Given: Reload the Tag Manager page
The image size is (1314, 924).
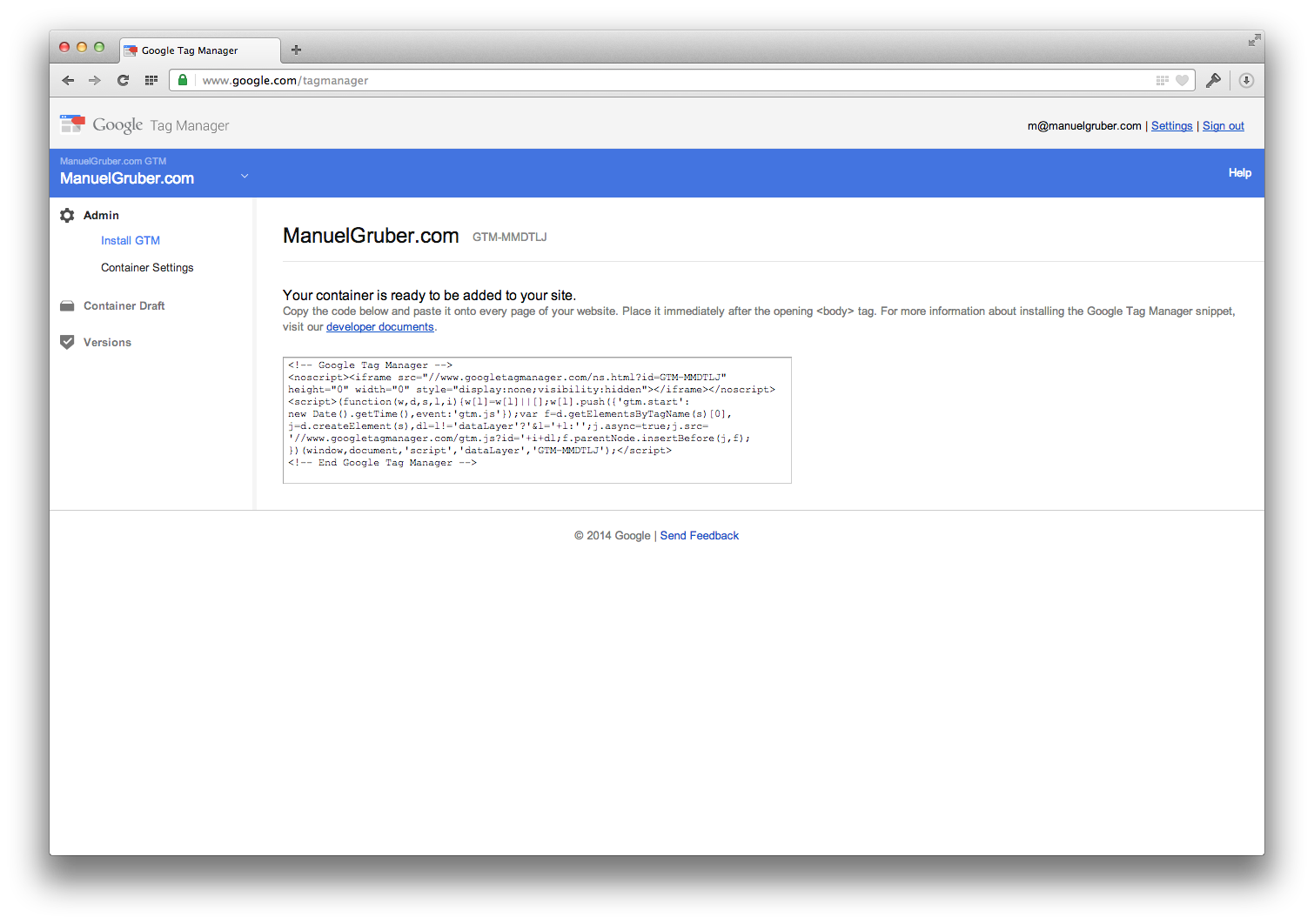Looking at the screenshot, I should click(x=123, y=80).
